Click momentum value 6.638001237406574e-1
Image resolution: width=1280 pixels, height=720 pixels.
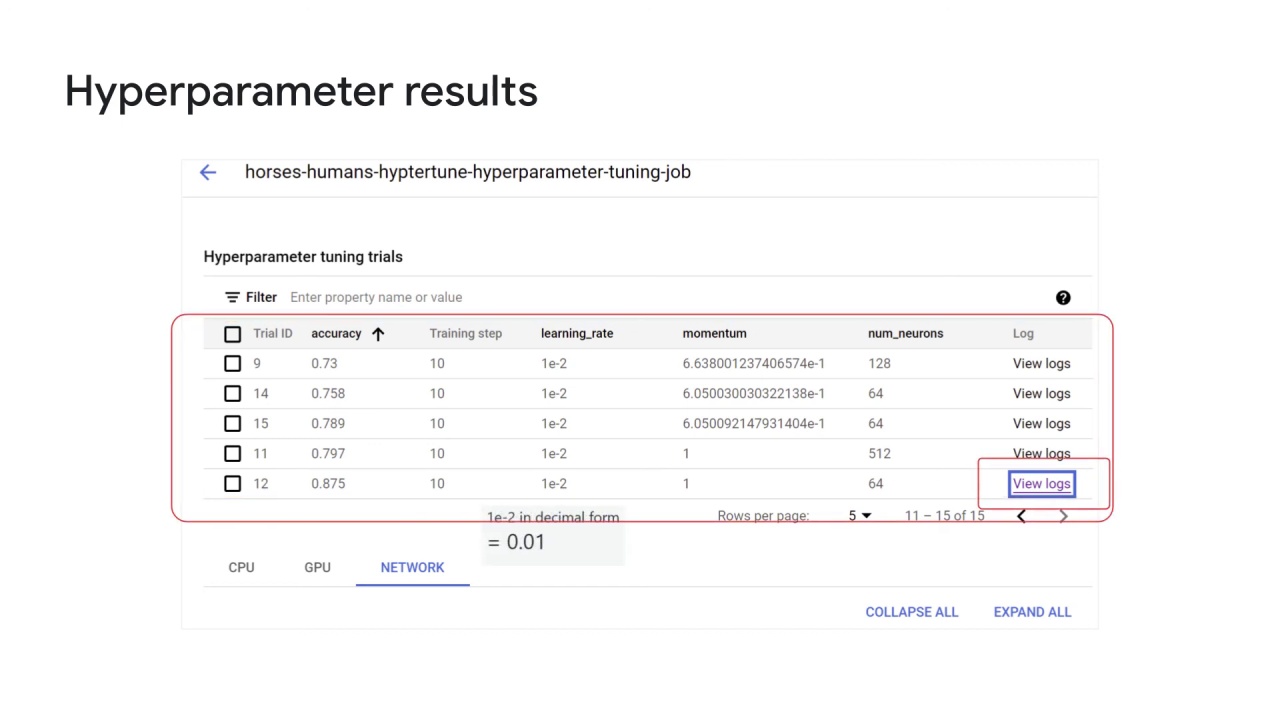(754, 364)
